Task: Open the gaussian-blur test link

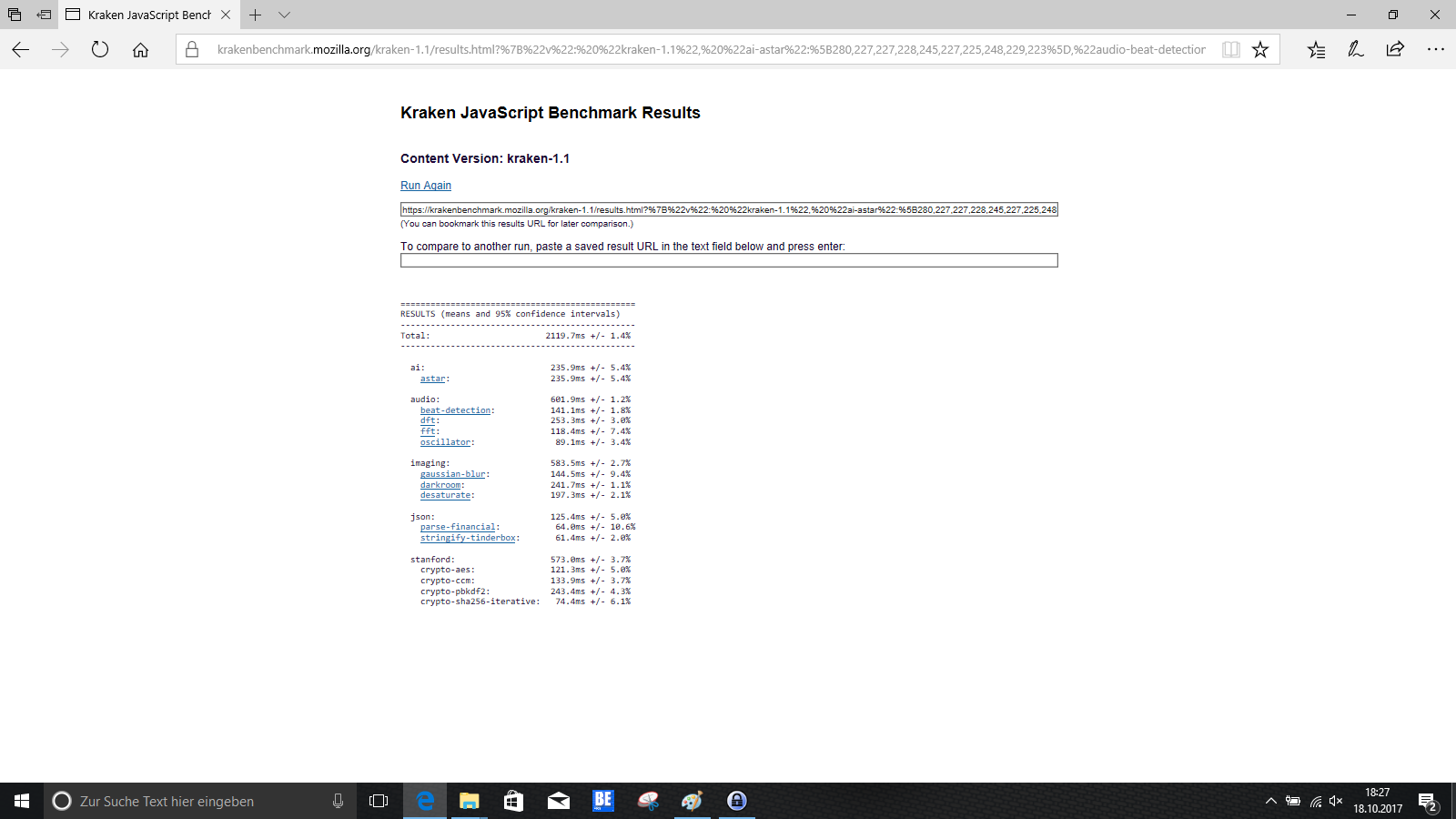Action: [453, 474]
